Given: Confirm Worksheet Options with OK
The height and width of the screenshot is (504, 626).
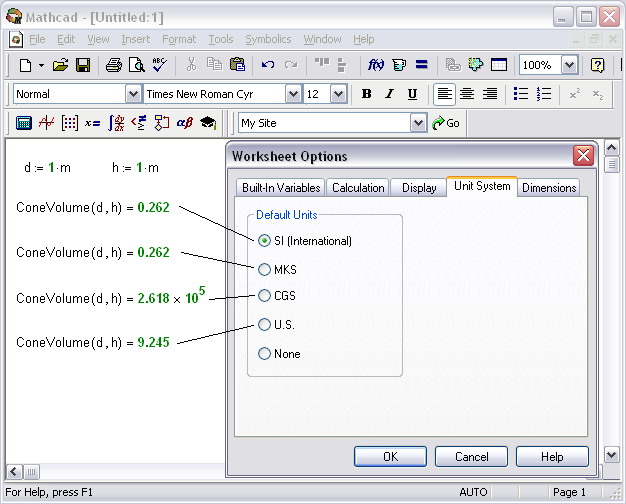Looking at the screenshot, I should pyautogui.click(x=390, y=456).
